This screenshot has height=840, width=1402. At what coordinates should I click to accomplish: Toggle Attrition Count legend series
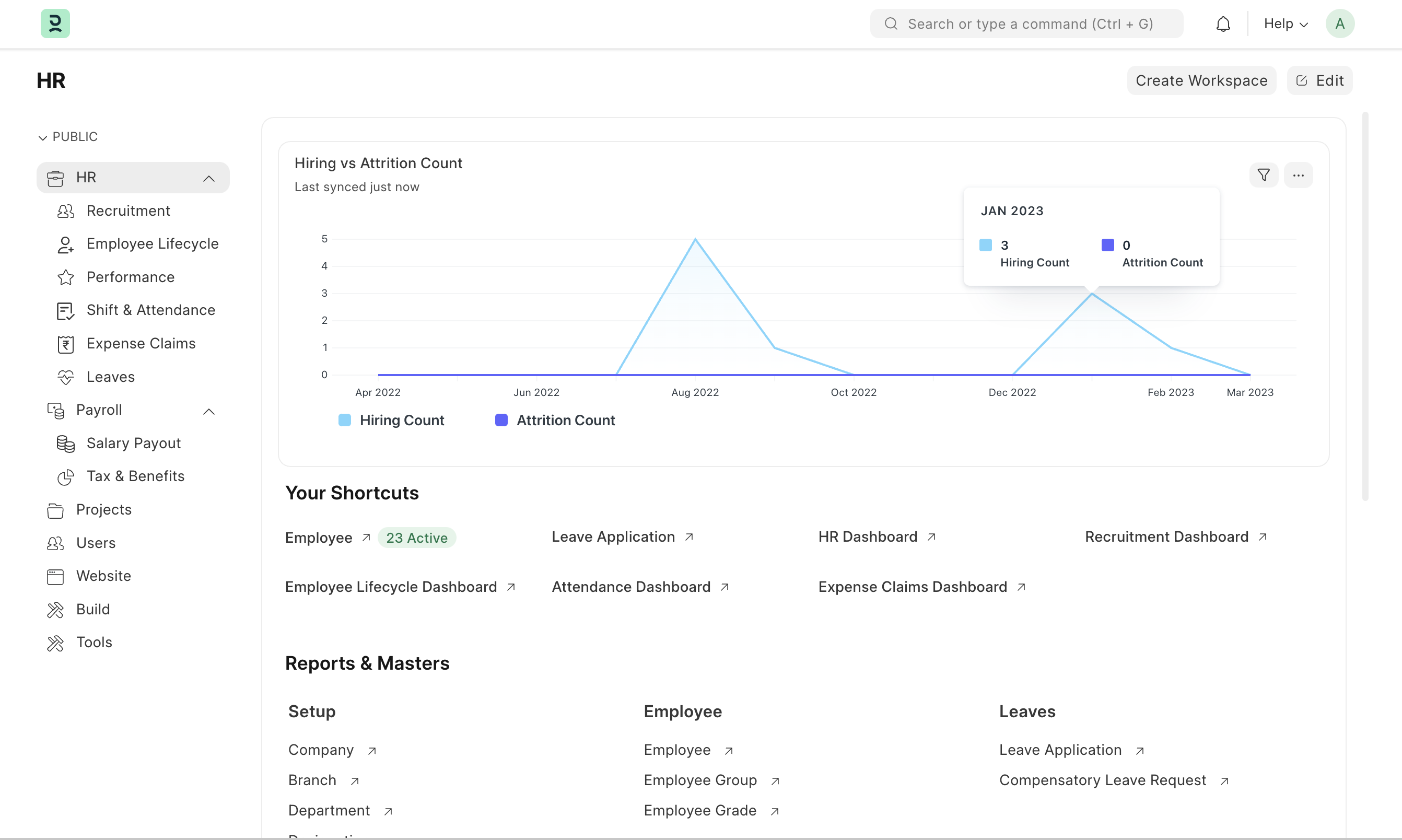click(x=555, y=420)
